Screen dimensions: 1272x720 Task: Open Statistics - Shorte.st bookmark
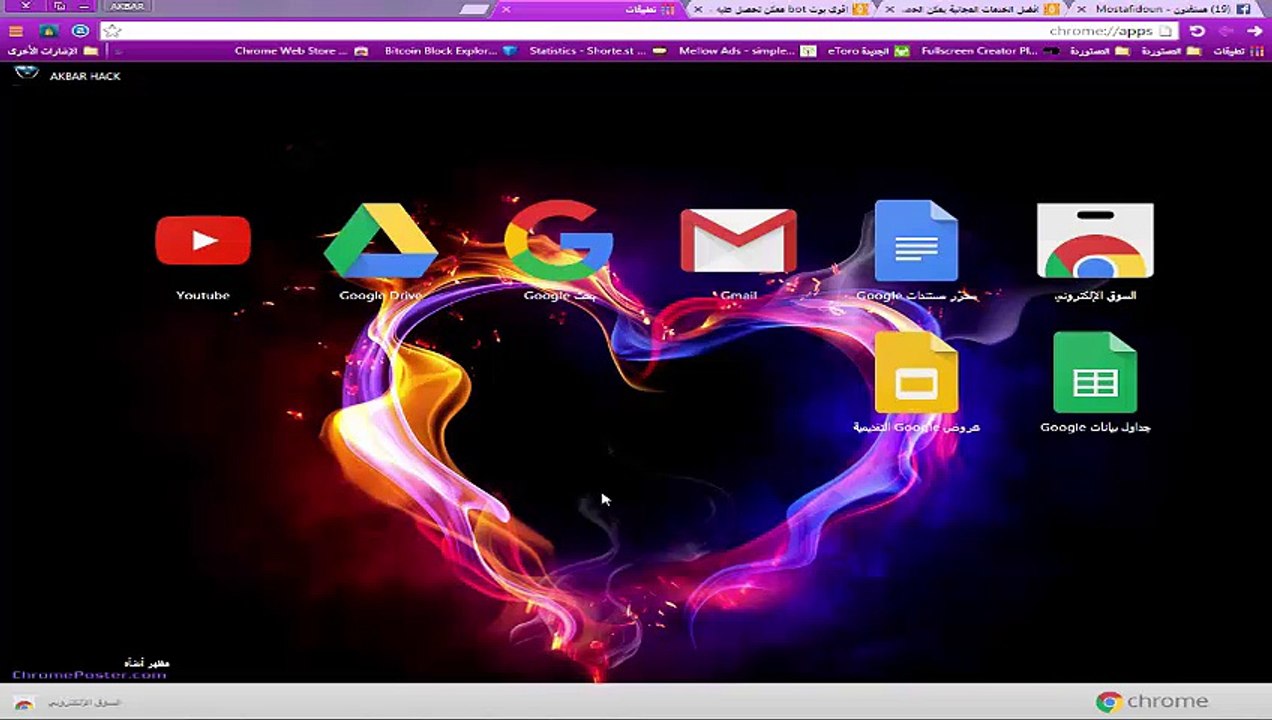(597, 51)
